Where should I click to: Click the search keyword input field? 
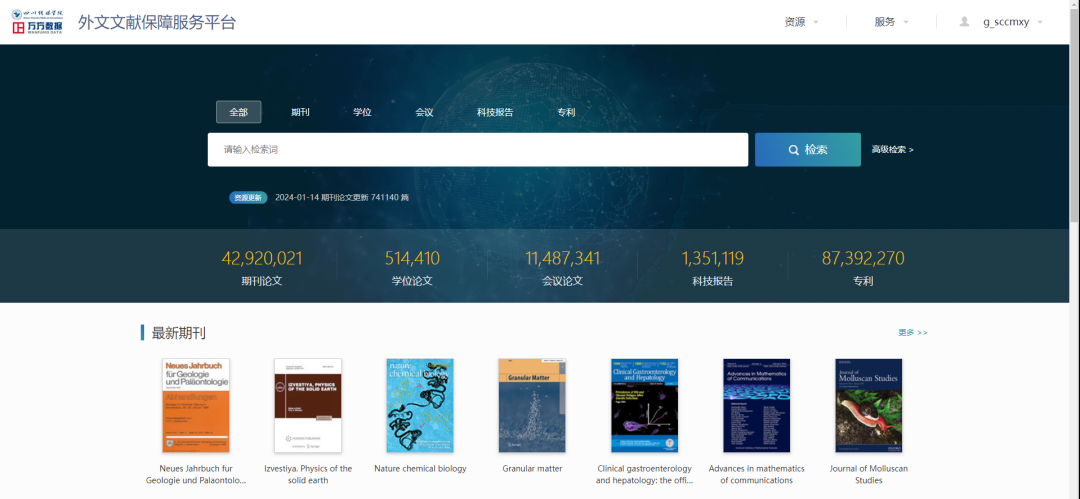click(477, 150)
